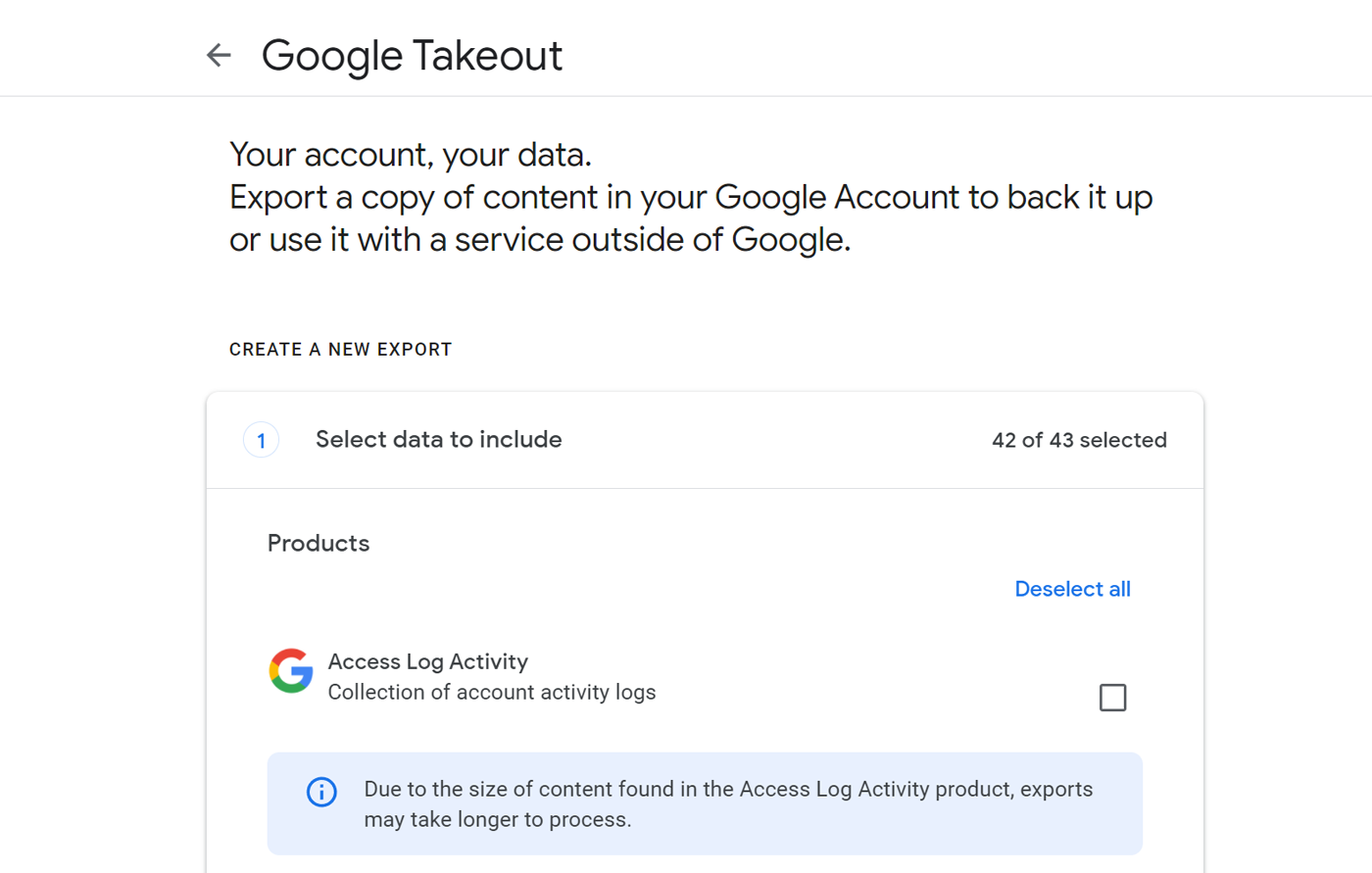1372x873 pixels.
Task: Click the Export a copy of content line
Action: coord(690,198)
